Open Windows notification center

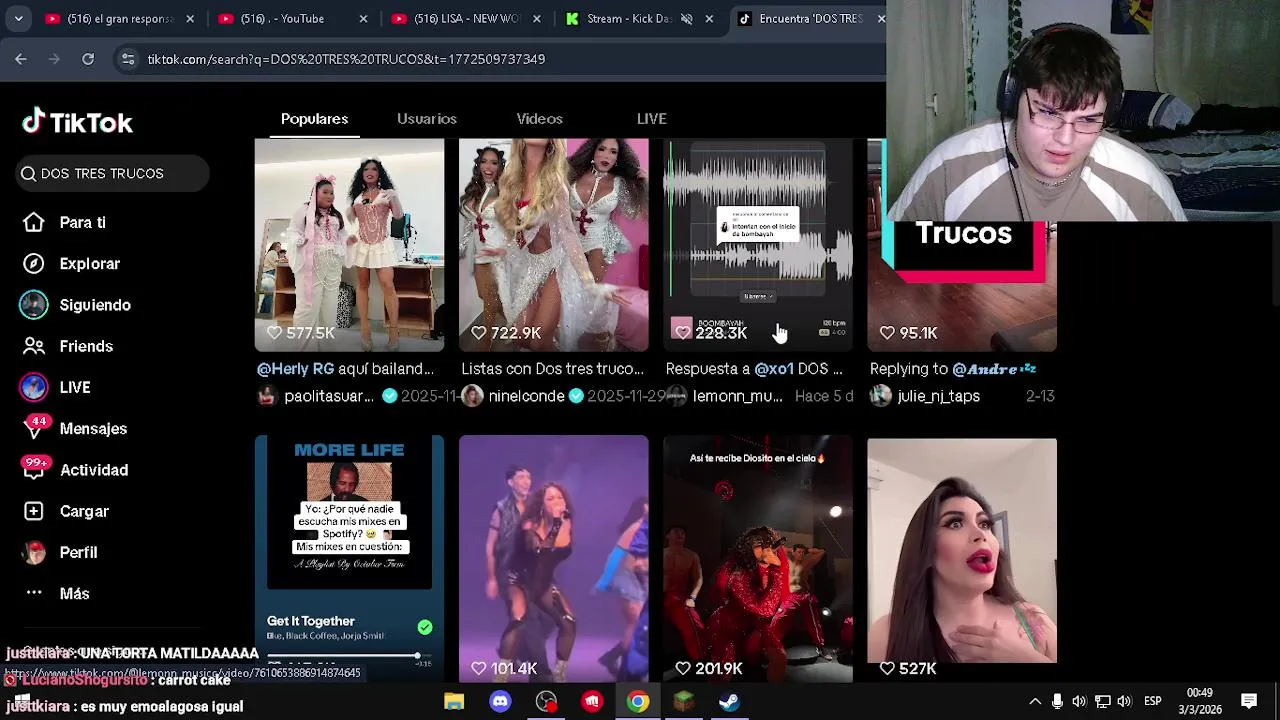click(x=1249, y=701)
